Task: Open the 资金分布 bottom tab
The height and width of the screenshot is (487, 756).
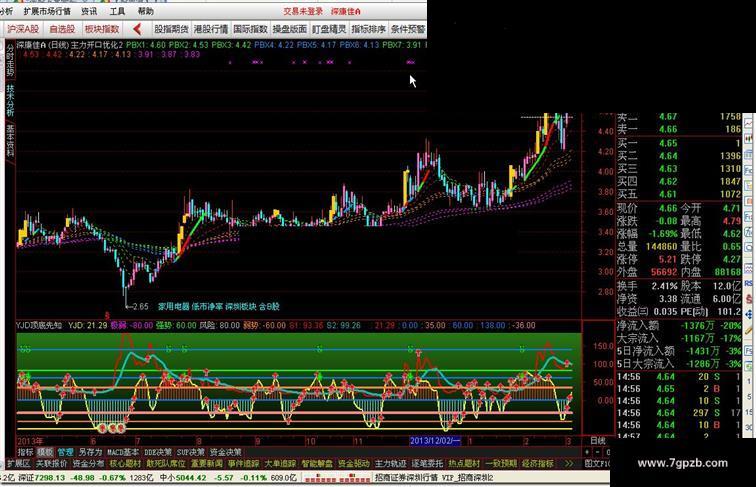Action: click(x=88, y=464)
